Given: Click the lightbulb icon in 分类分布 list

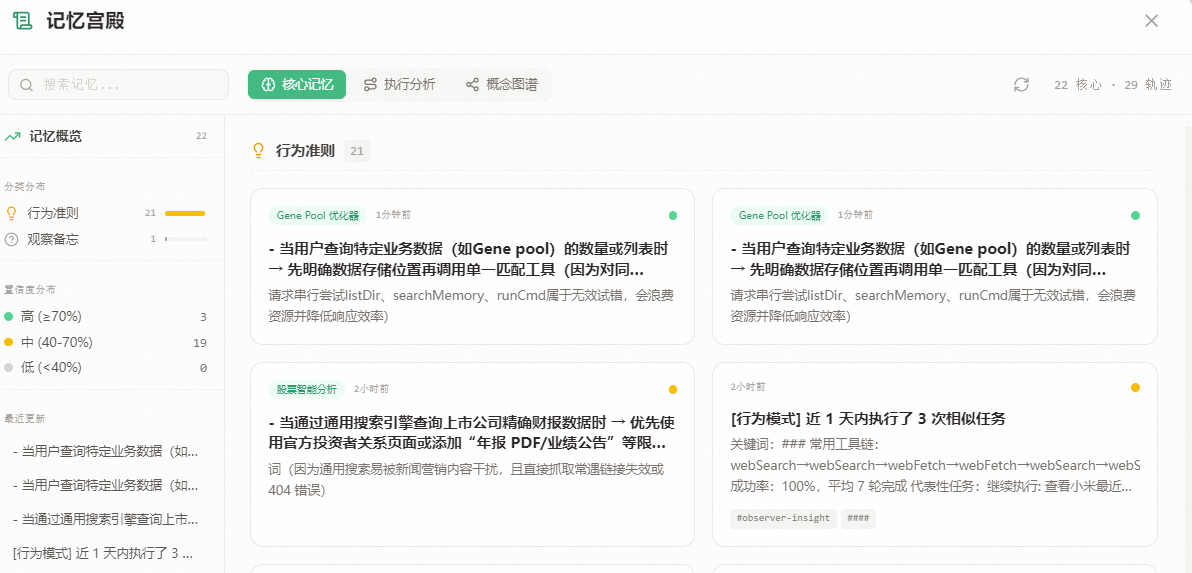Looking at the screenshot, I should click(x=12, y=213).
